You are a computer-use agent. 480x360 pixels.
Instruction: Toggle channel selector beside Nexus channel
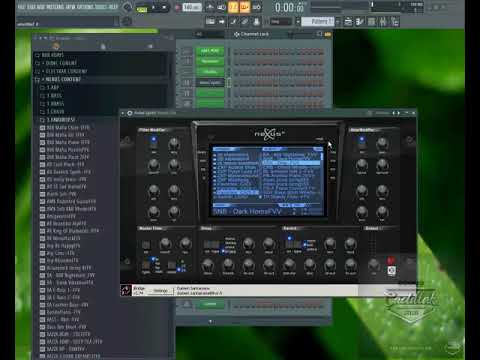tap(229, 82)
